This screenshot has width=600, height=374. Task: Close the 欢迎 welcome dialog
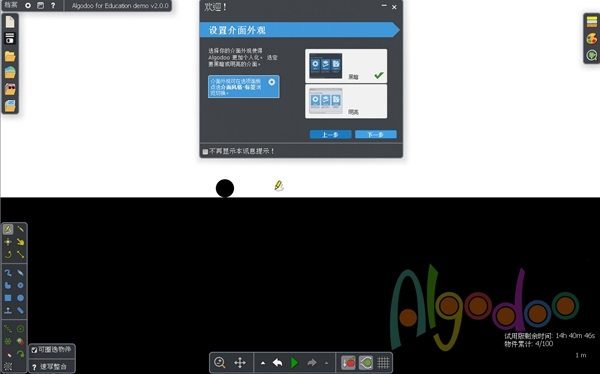coord(394,7)
